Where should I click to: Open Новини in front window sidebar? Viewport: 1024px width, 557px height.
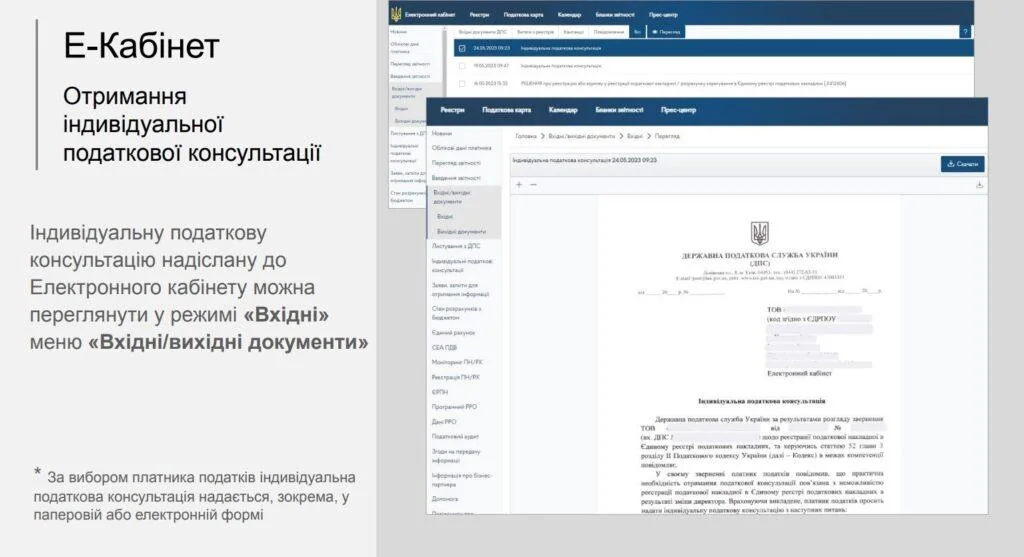(441, 133)
